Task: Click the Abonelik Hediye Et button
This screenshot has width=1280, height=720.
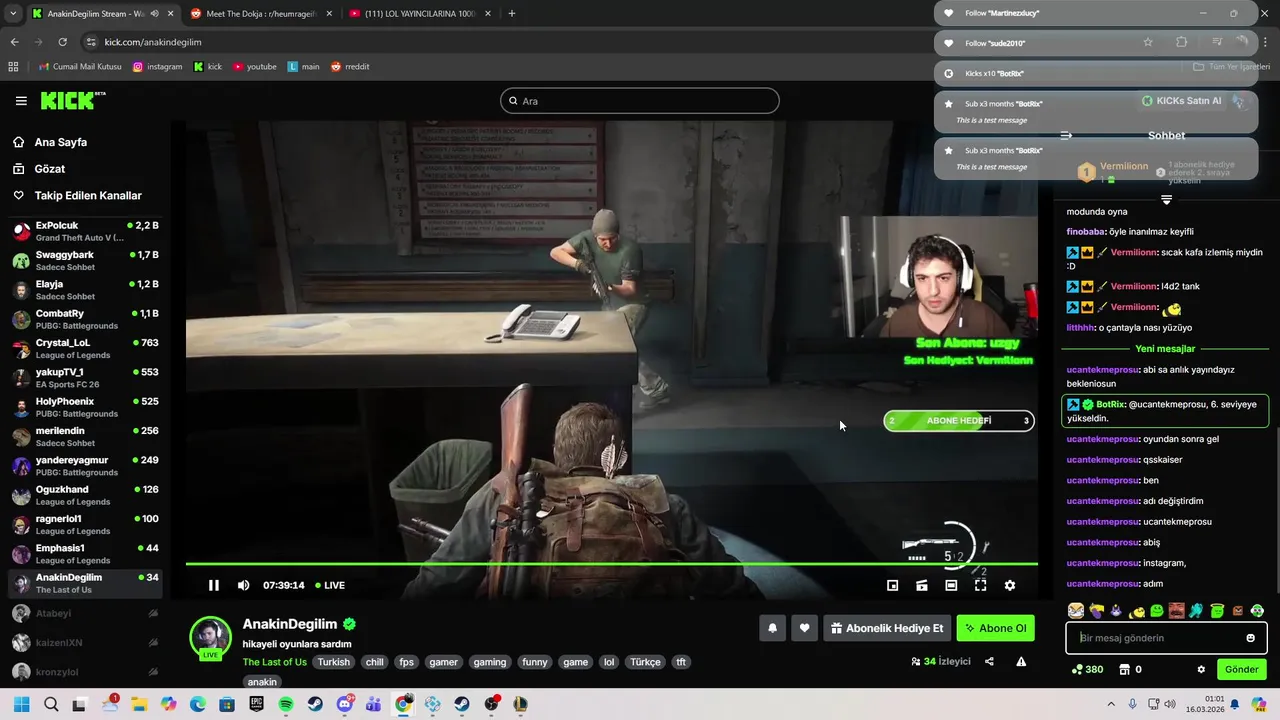Action: point(887,628)
